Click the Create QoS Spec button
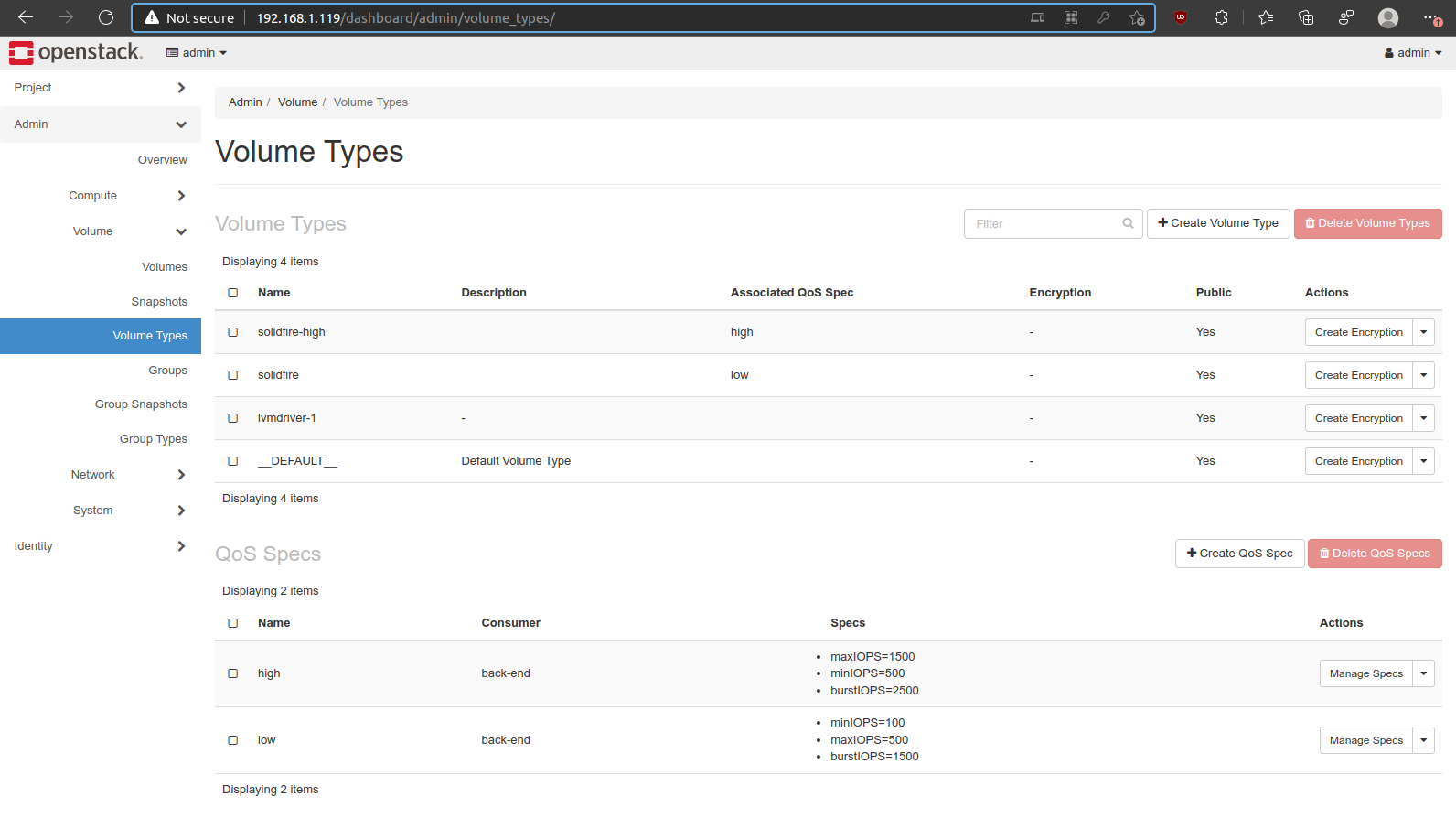This screenshot has height=818, width=1456. (x=1240, y=554)
